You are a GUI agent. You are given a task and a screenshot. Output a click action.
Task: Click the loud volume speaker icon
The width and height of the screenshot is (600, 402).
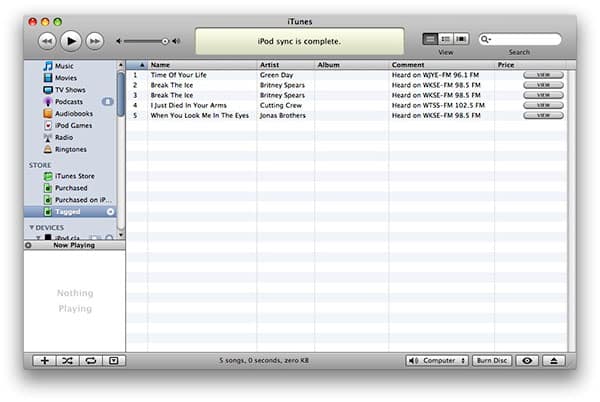tap(176, 41)
